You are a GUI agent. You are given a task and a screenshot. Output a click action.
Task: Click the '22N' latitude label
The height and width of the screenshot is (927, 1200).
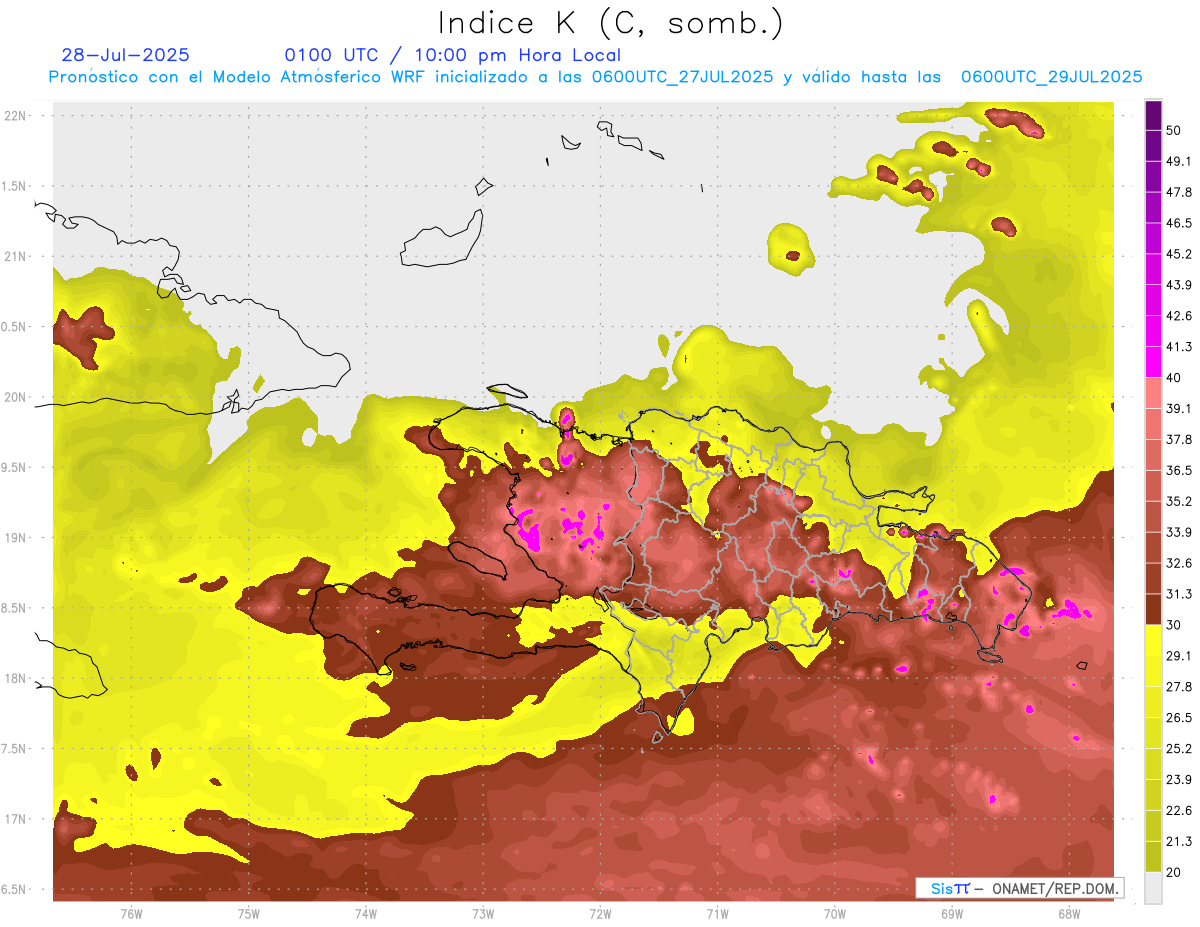click(17, 116)
